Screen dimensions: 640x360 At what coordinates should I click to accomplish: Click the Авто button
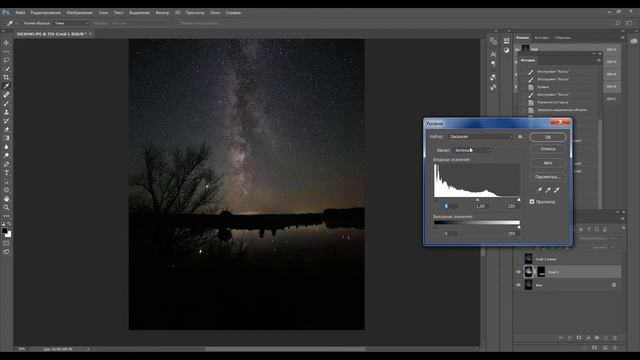pyautogui.click(x=548, y=163)
